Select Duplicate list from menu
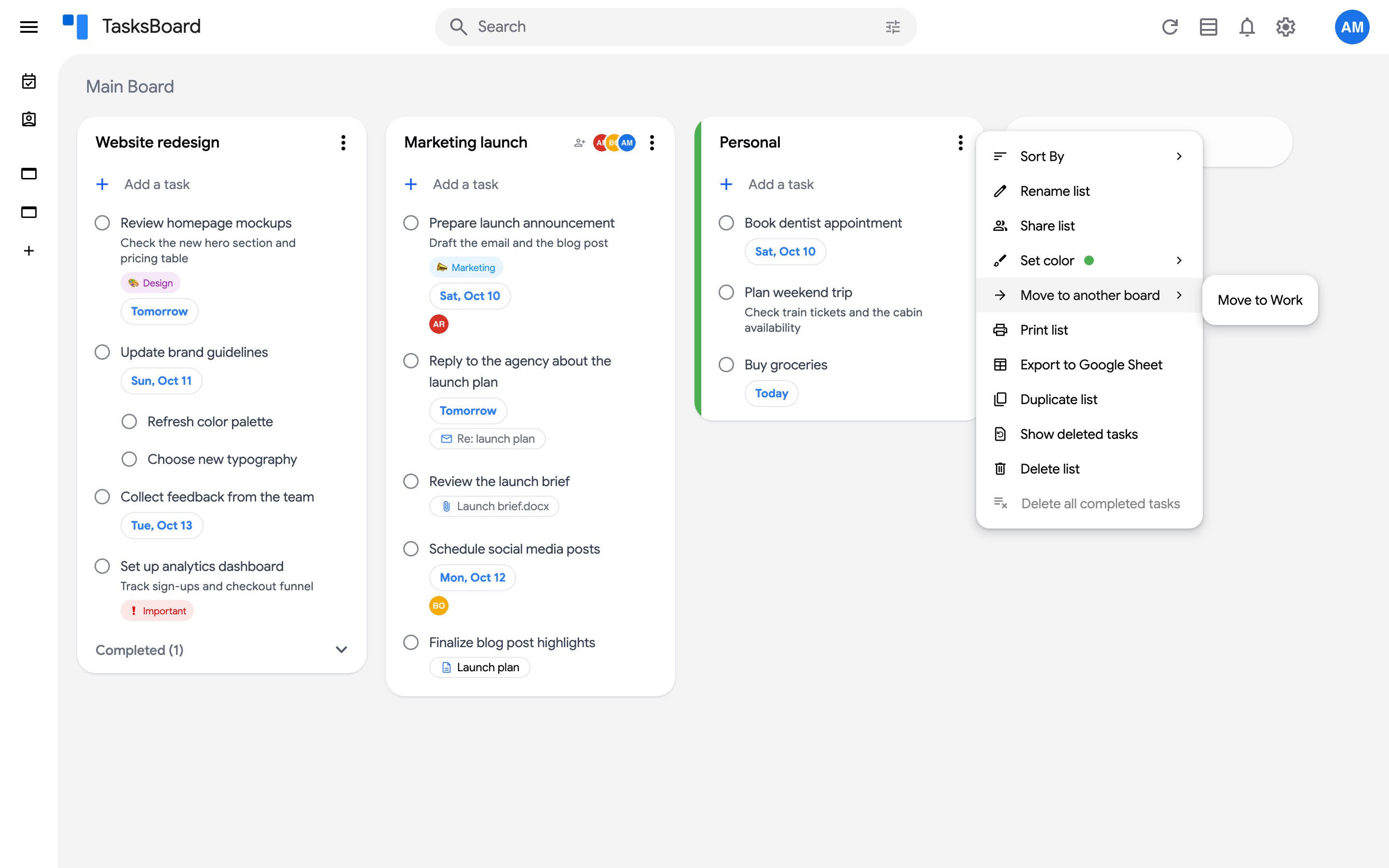Image resolution: width=1389 pixels, height=868 pixels. click(1089, 400)
